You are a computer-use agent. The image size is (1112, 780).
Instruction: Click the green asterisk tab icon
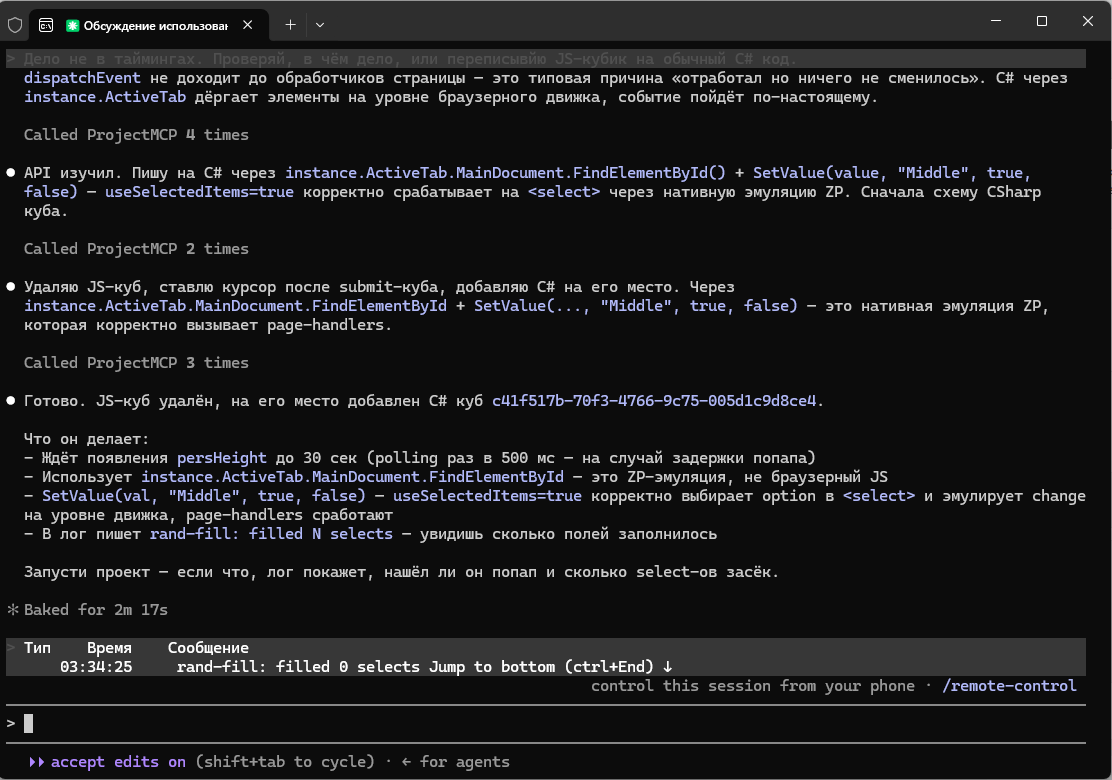[72, 26]
